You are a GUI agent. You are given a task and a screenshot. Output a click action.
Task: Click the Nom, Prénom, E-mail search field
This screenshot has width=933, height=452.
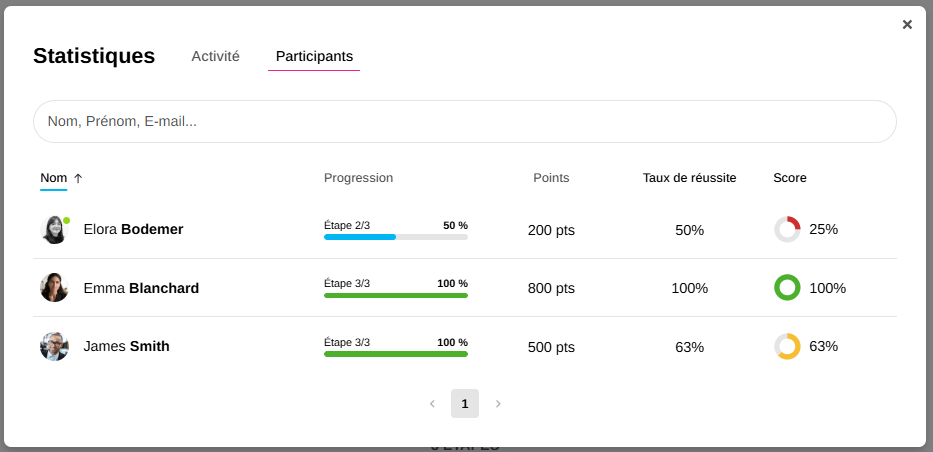[464, 121]
